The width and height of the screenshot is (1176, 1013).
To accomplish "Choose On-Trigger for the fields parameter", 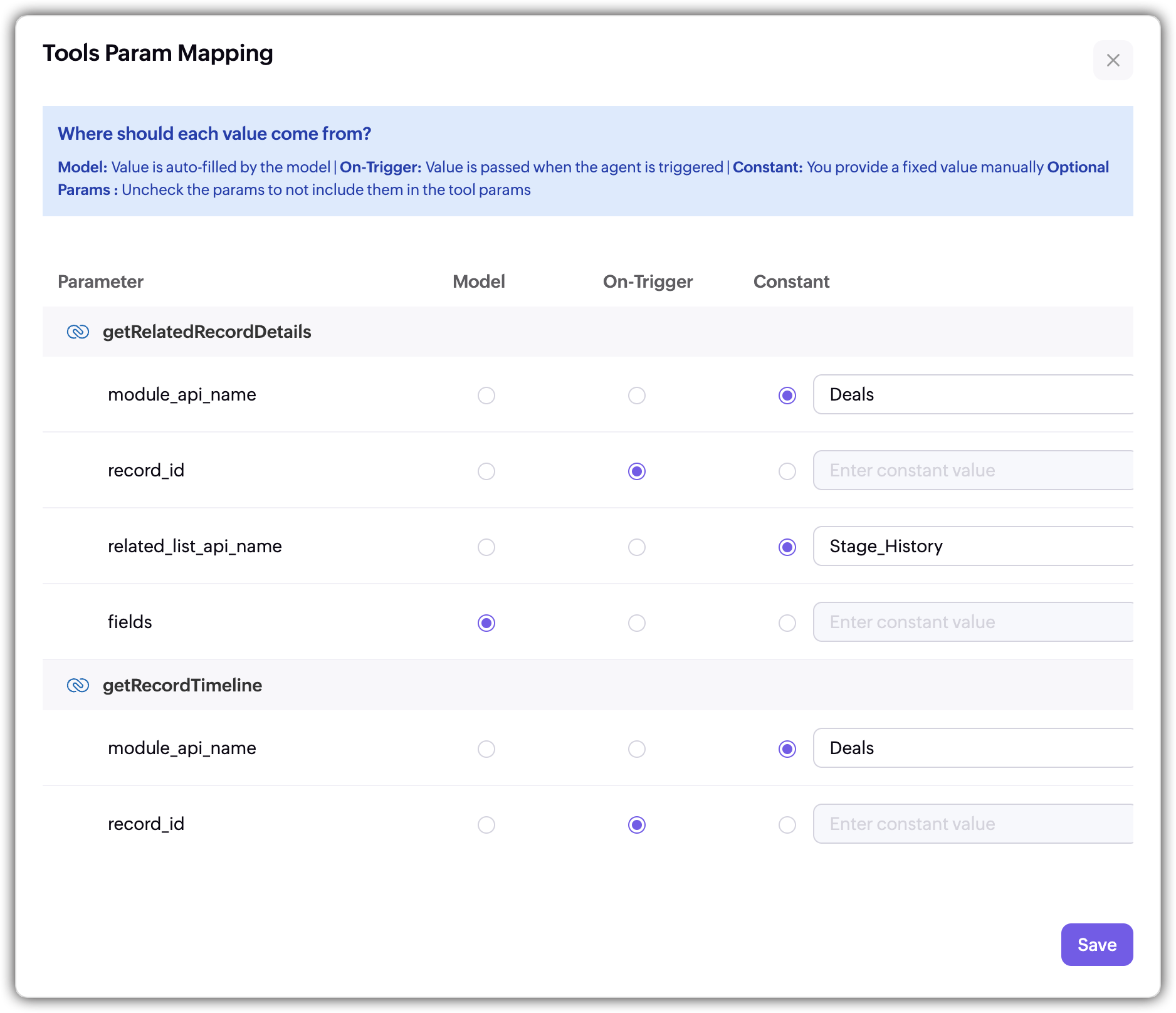I will [637, 623].
